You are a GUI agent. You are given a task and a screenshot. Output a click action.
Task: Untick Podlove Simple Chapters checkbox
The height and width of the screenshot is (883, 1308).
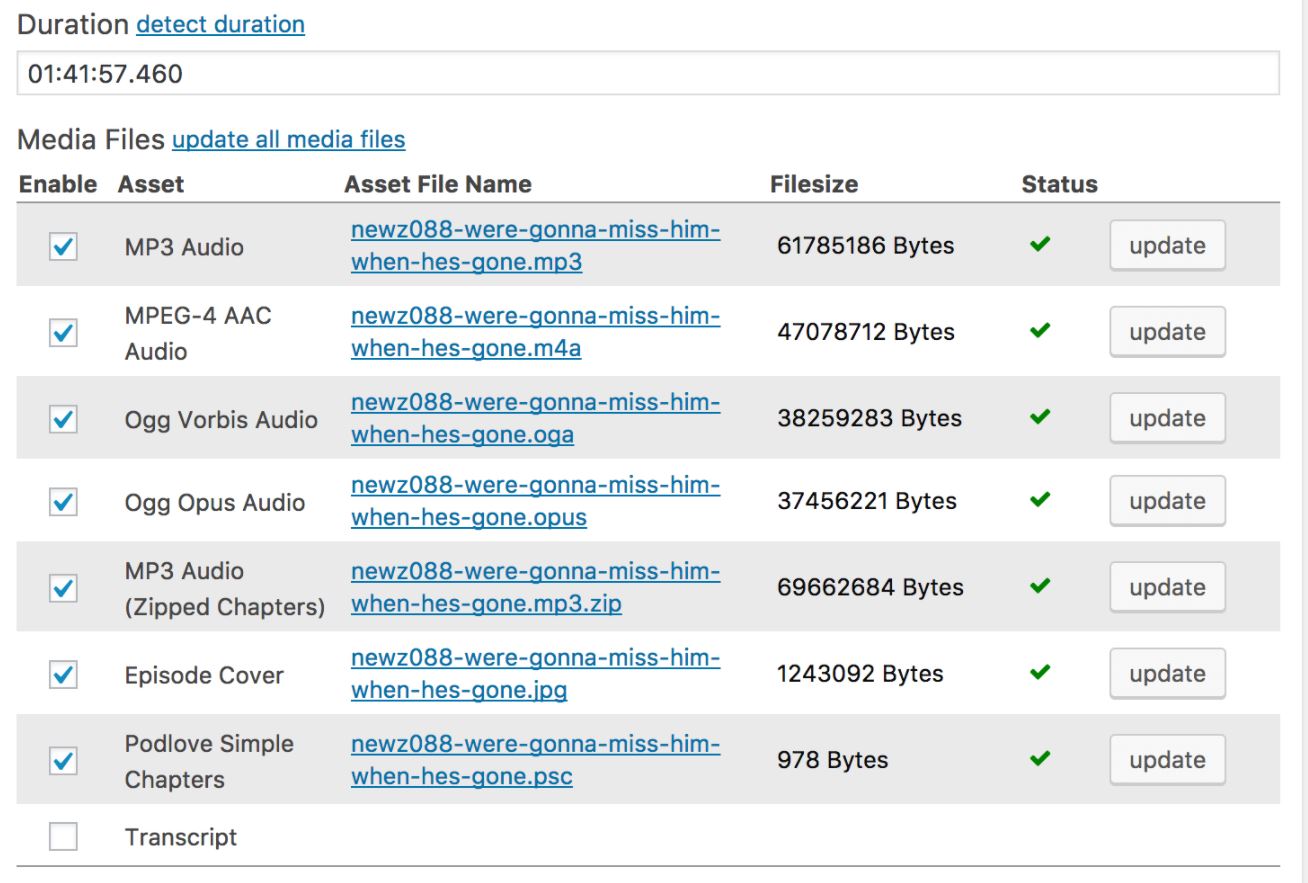(63, 761)
